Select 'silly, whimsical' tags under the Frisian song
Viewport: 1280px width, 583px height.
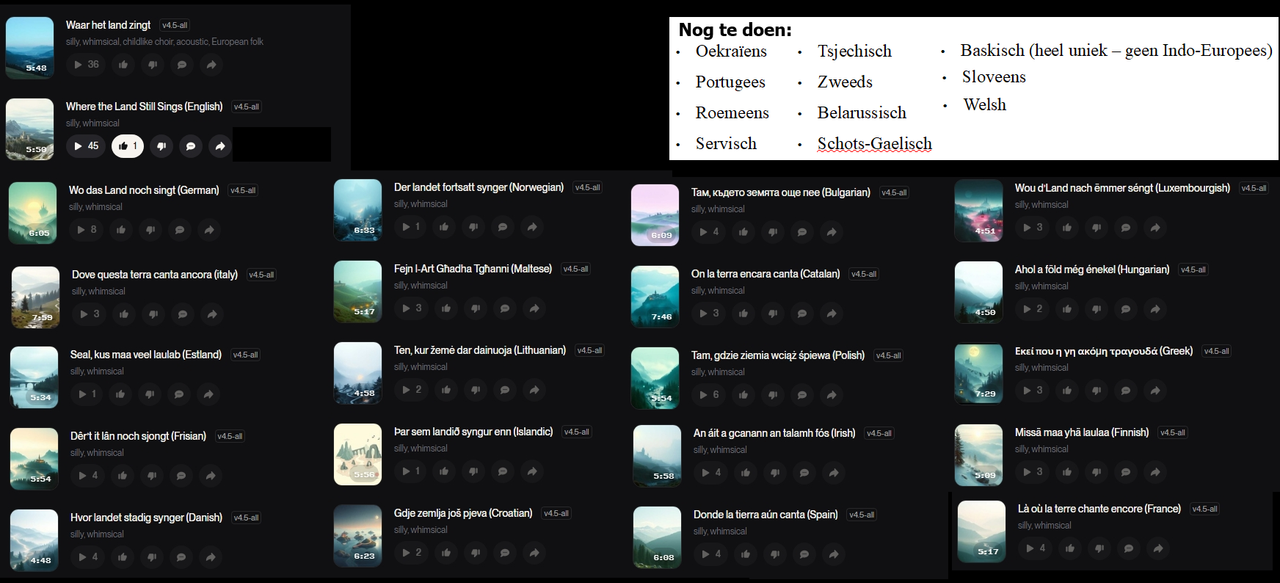[x=98, y=453]
